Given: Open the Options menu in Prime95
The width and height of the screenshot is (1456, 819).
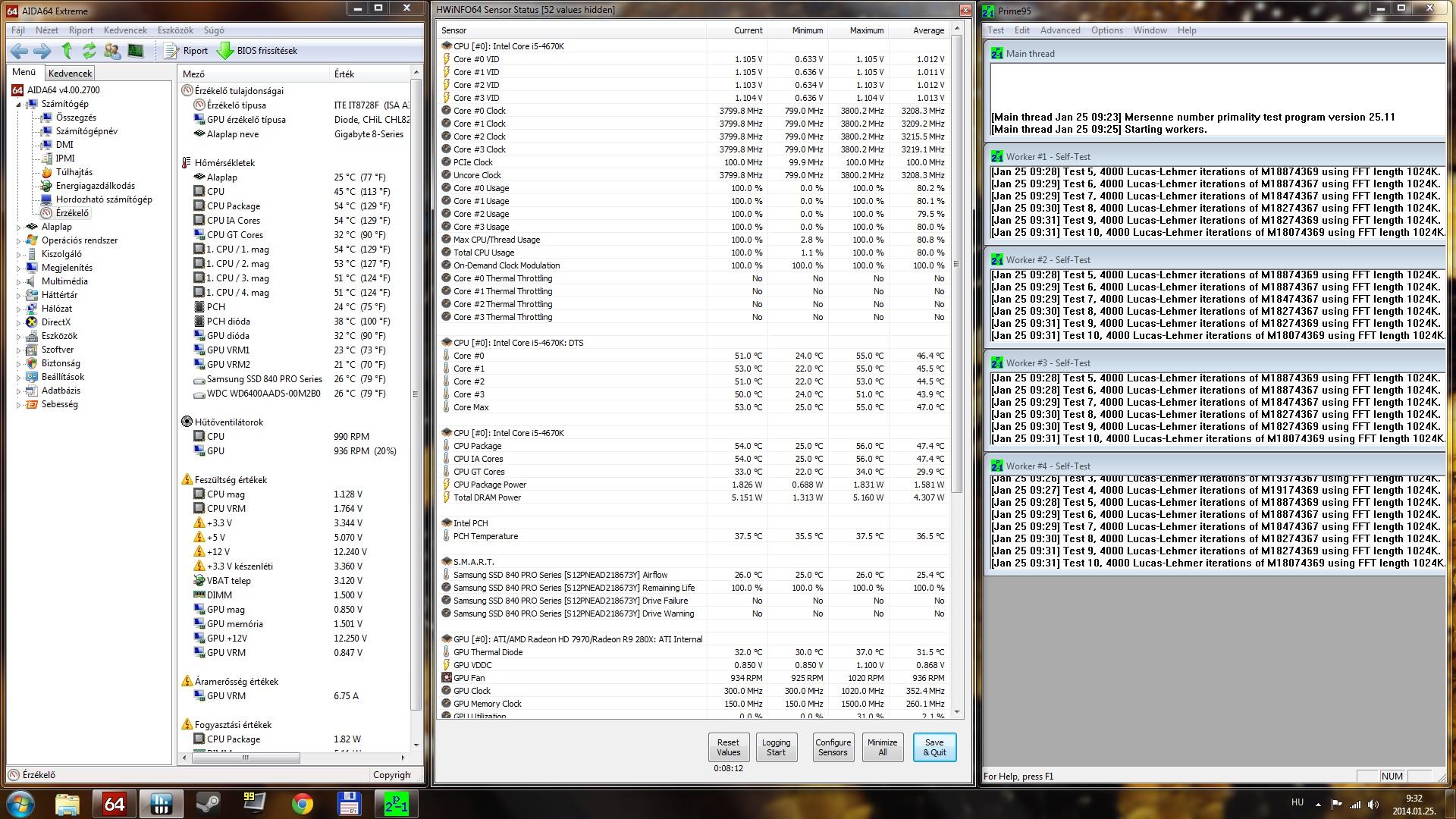Looking at the screenshot, I should (1107, 30).
